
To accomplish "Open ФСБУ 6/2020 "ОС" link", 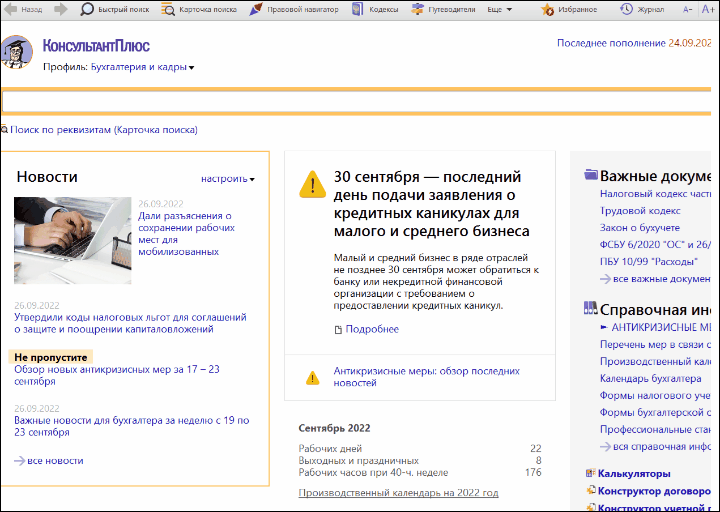I will click(655, 245).
